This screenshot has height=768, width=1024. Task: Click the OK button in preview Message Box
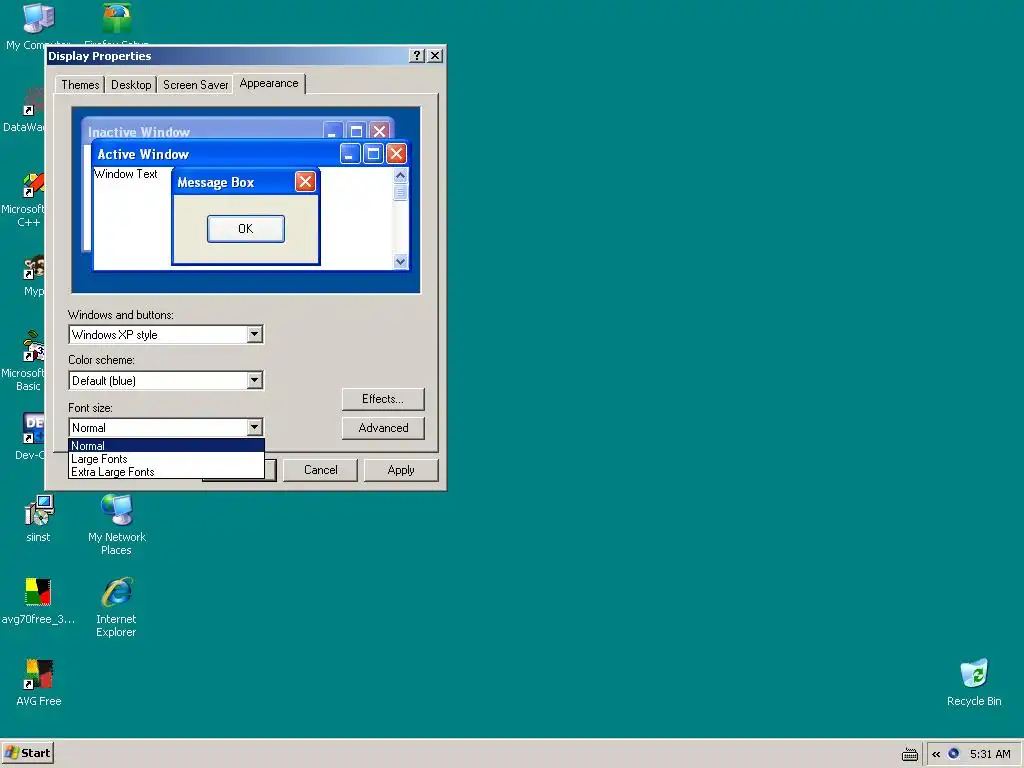[x=246, y=229]
